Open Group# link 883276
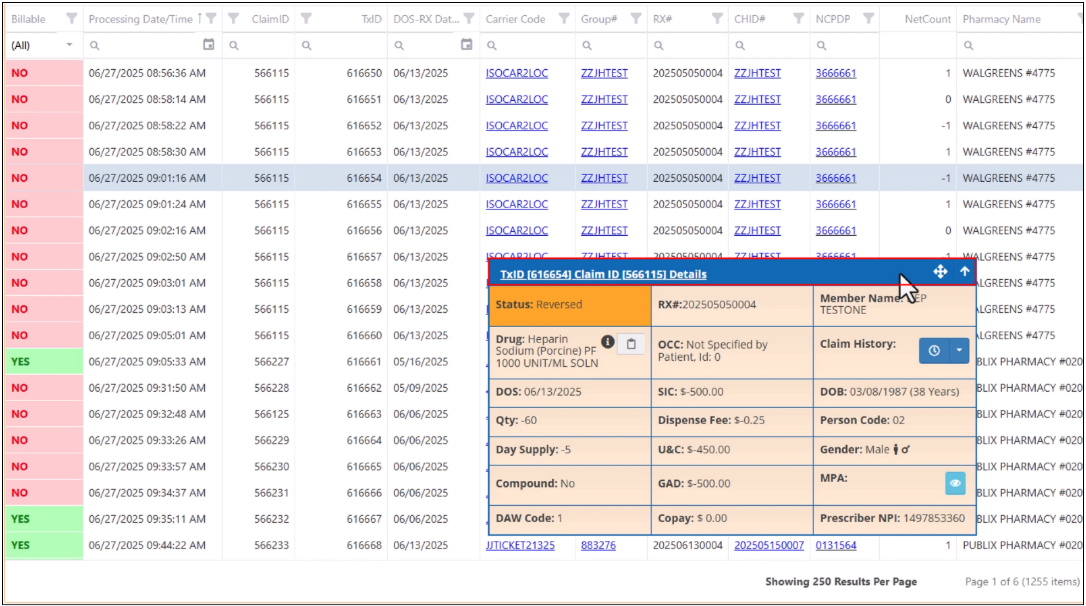Viewport: 1086px width, 606px height. coord(598,545)
